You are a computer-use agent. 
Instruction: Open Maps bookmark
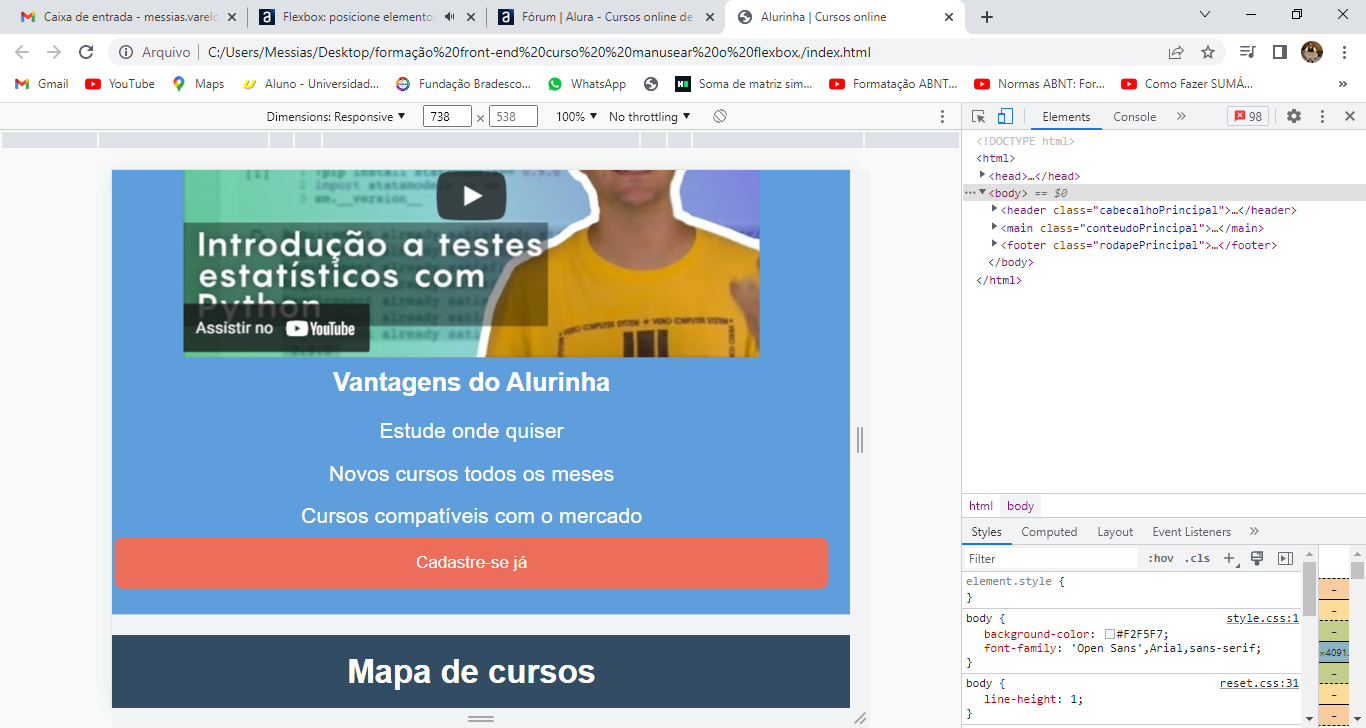tap(198, 84)
